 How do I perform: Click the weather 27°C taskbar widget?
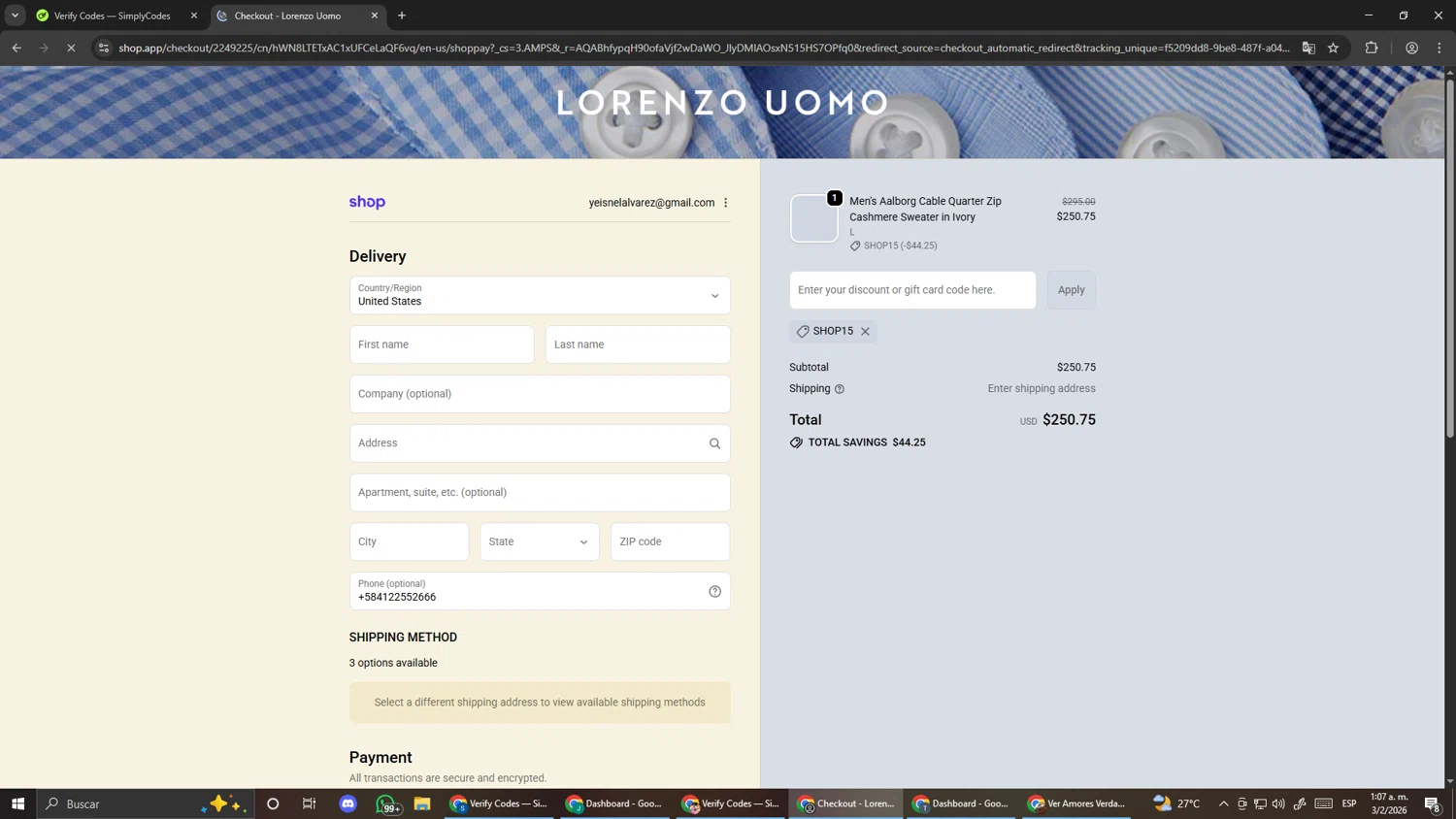click(x=1176, y=803)
